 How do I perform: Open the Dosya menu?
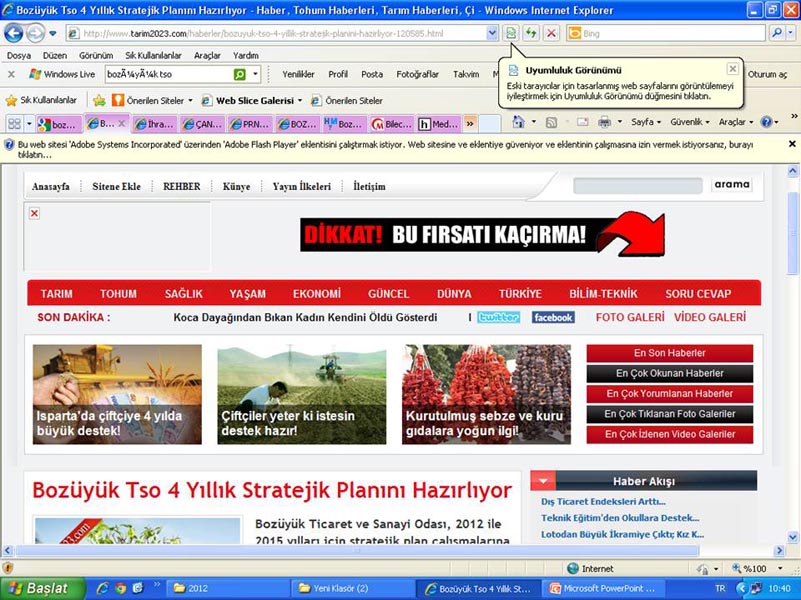point(19,55)
